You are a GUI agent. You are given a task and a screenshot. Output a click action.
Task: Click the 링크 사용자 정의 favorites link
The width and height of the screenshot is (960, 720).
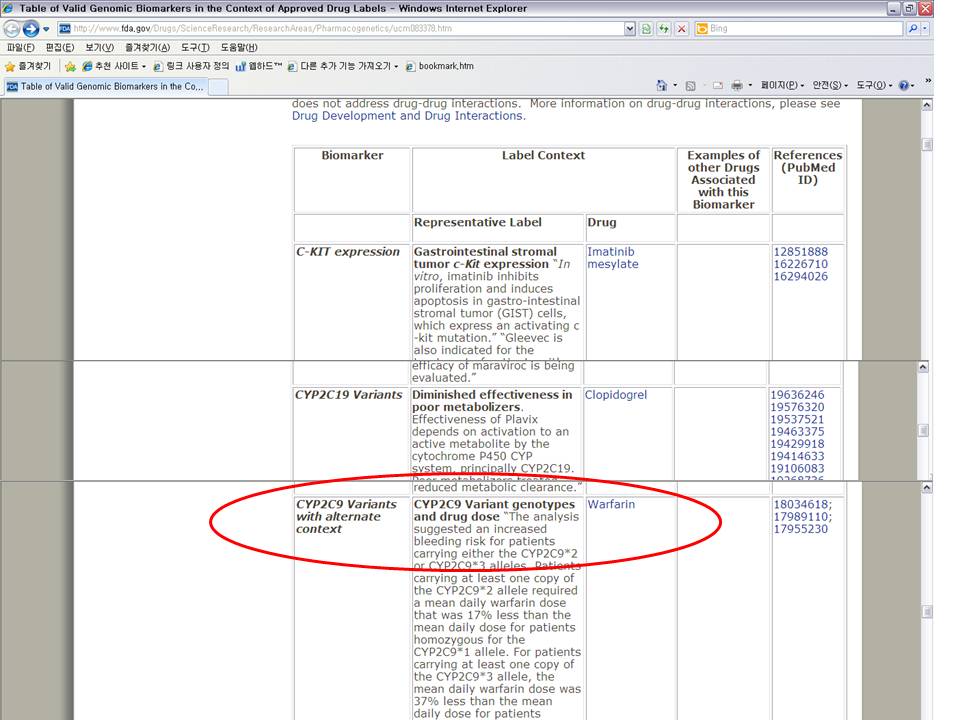point(191,66)
